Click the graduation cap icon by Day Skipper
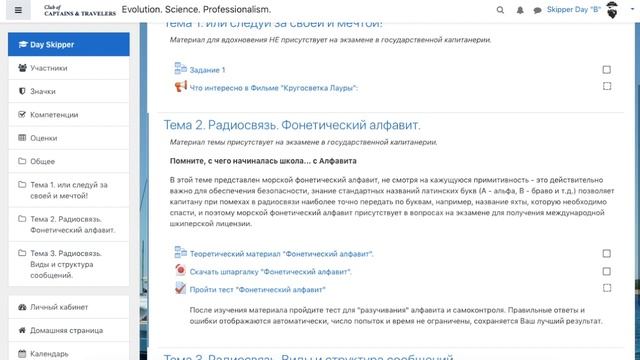The image size is (640, 360). [x=23, y=44]
